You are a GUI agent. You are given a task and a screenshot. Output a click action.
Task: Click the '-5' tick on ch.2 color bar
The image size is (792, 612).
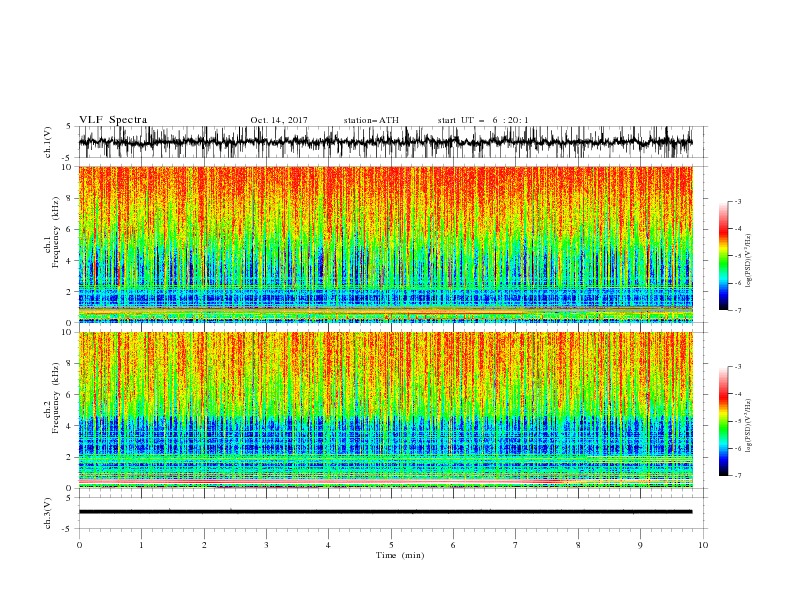(737, 421)
